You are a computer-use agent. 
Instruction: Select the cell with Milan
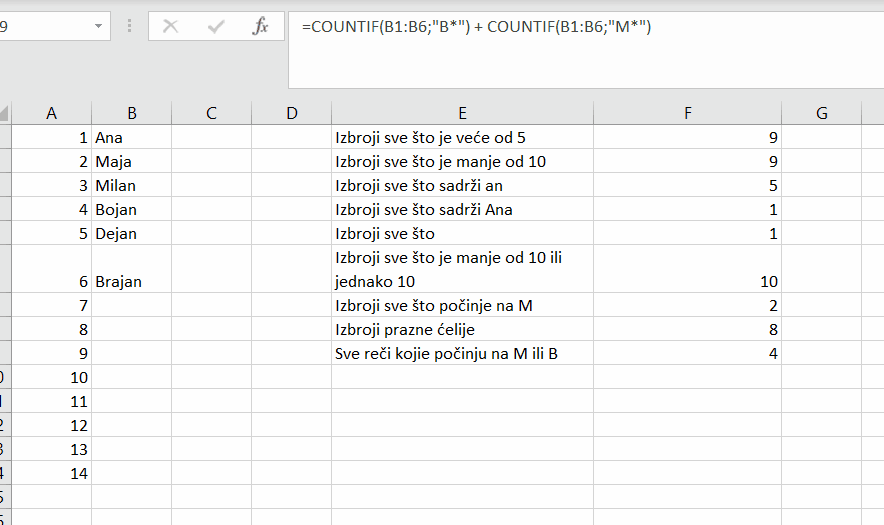coord(131,186)
